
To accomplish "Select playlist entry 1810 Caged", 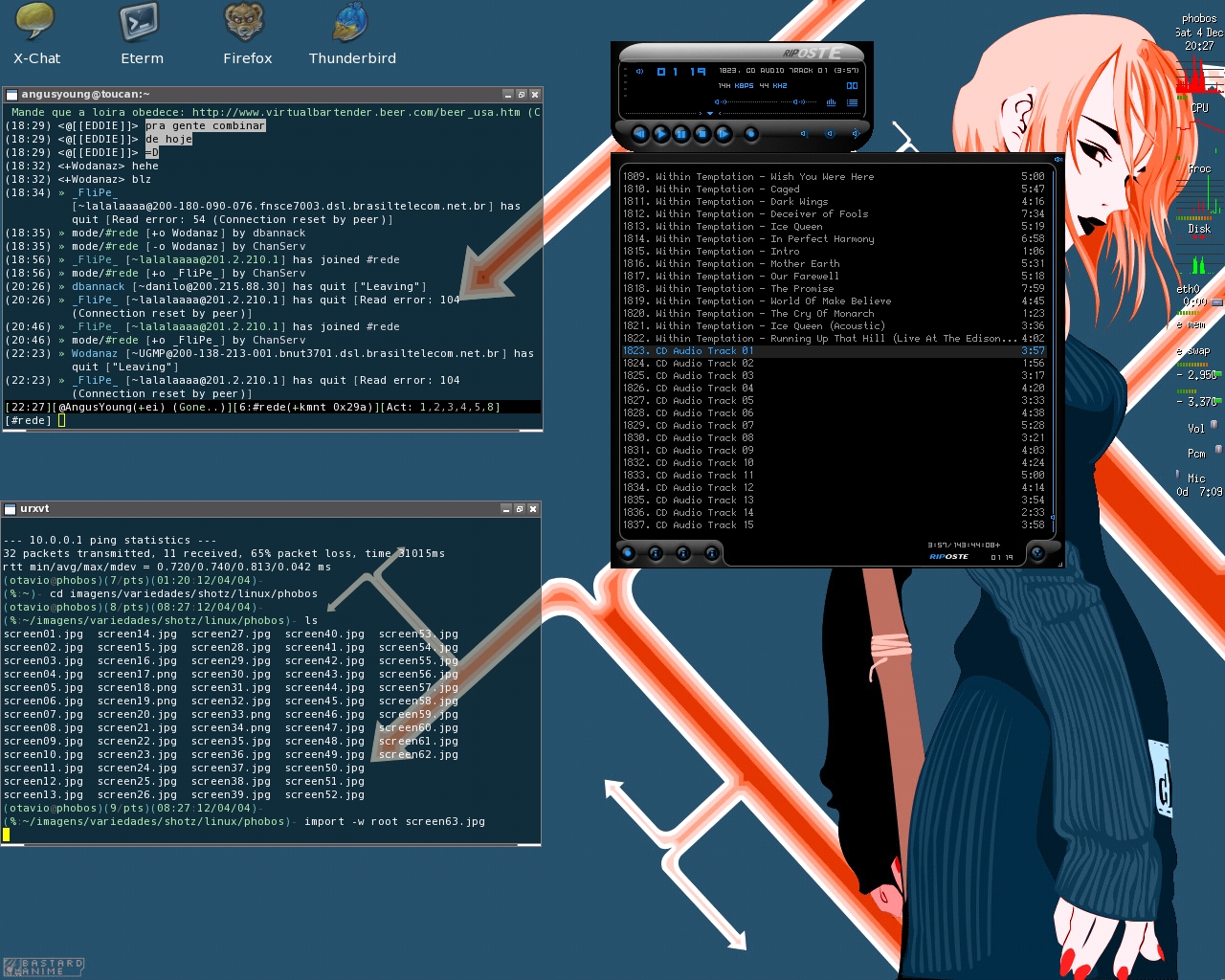I will (834, 189).
